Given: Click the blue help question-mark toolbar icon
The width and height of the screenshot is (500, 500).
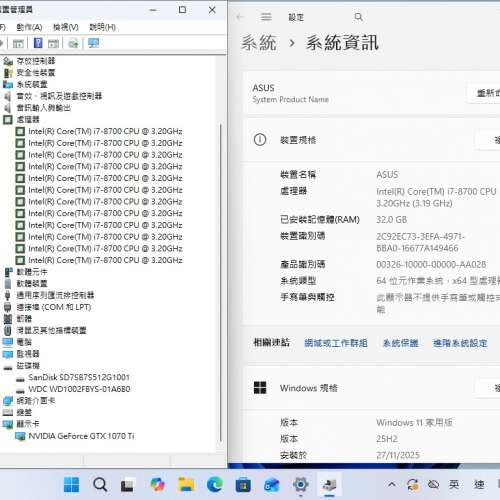Looking at the screenshot, I should [x=38, y=43].
